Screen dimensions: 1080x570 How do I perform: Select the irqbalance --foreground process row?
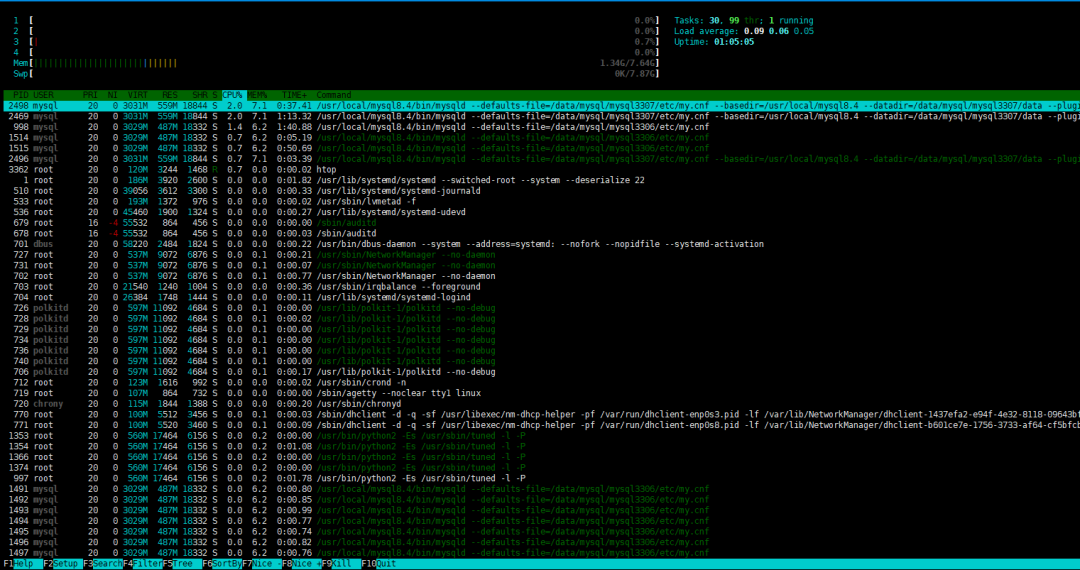tap(540, 287)
